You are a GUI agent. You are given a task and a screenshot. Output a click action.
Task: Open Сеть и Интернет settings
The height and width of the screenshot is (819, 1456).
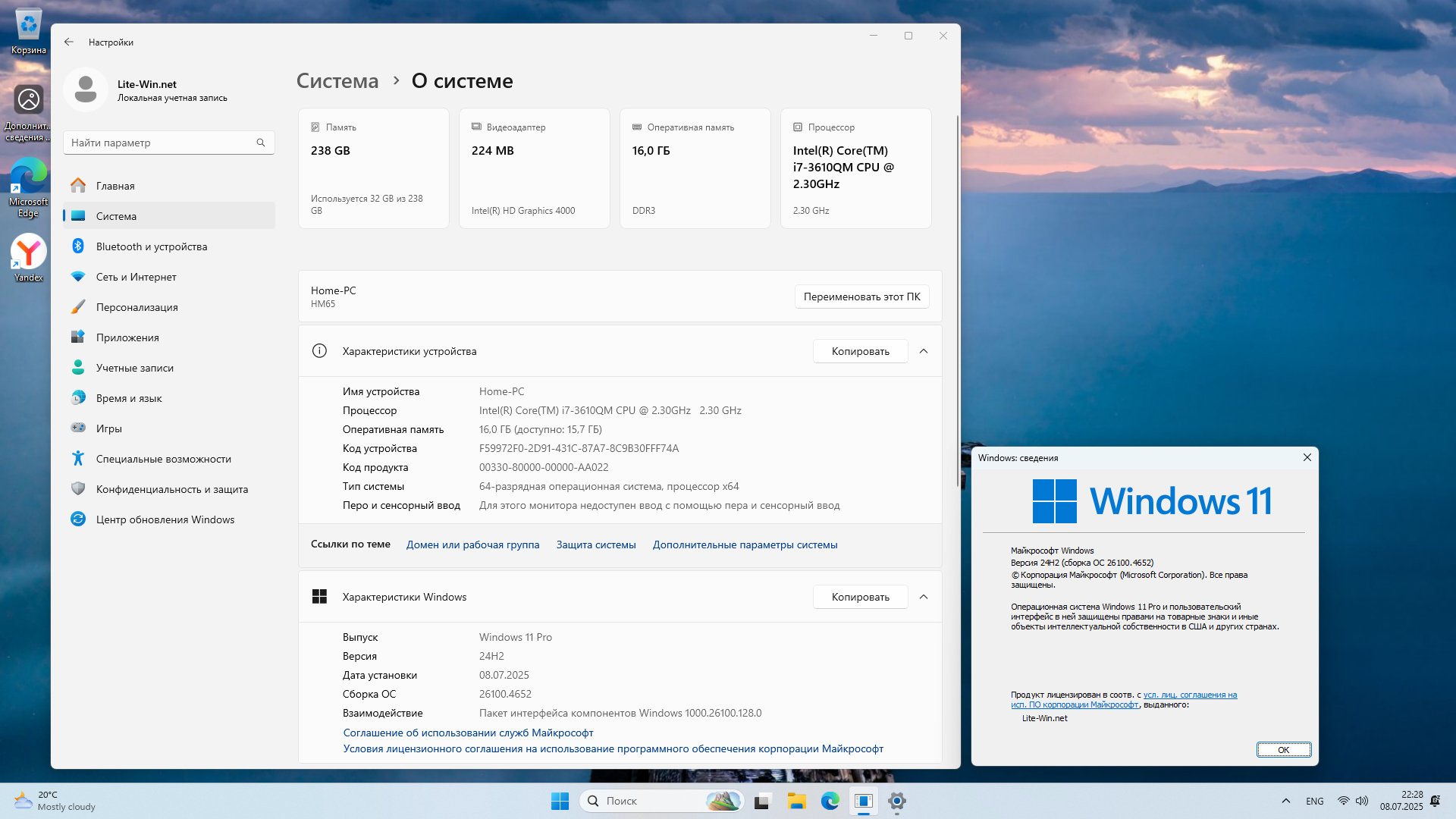[136, 277]
